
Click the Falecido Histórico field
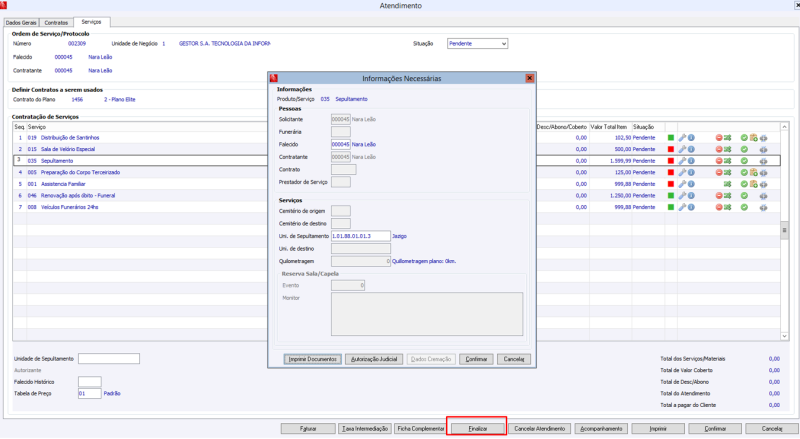coord(89,382)
